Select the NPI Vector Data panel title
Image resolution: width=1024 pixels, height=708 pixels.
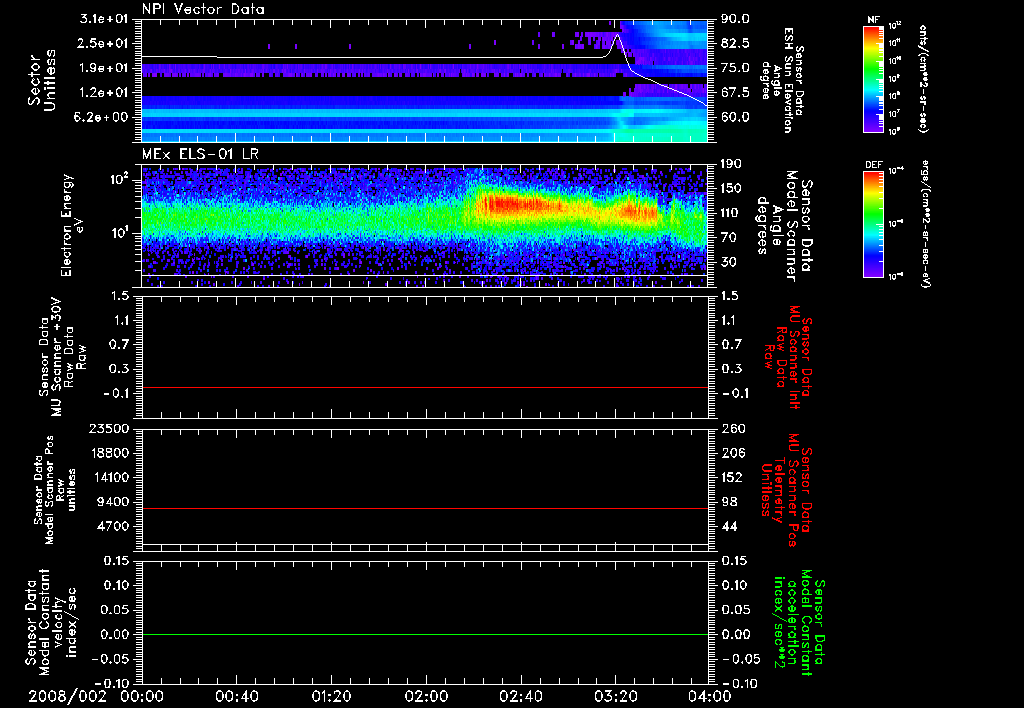coord(204,9)
